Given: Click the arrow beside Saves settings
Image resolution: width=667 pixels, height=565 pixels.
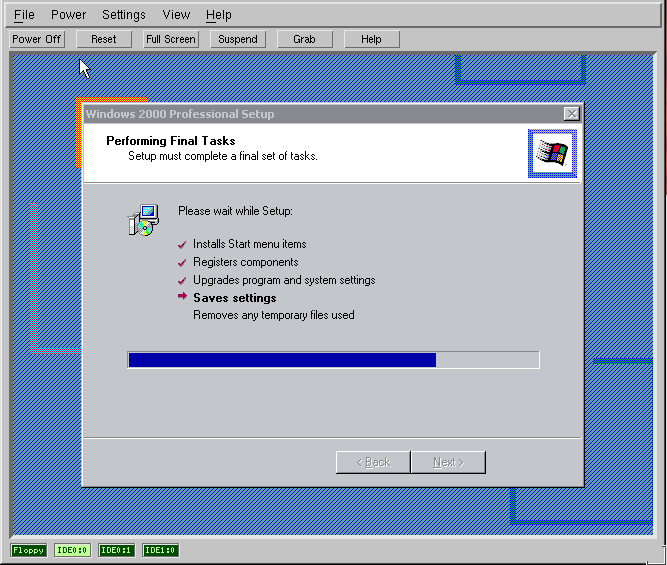Looking at the screenshot, I should click(182, 297).
